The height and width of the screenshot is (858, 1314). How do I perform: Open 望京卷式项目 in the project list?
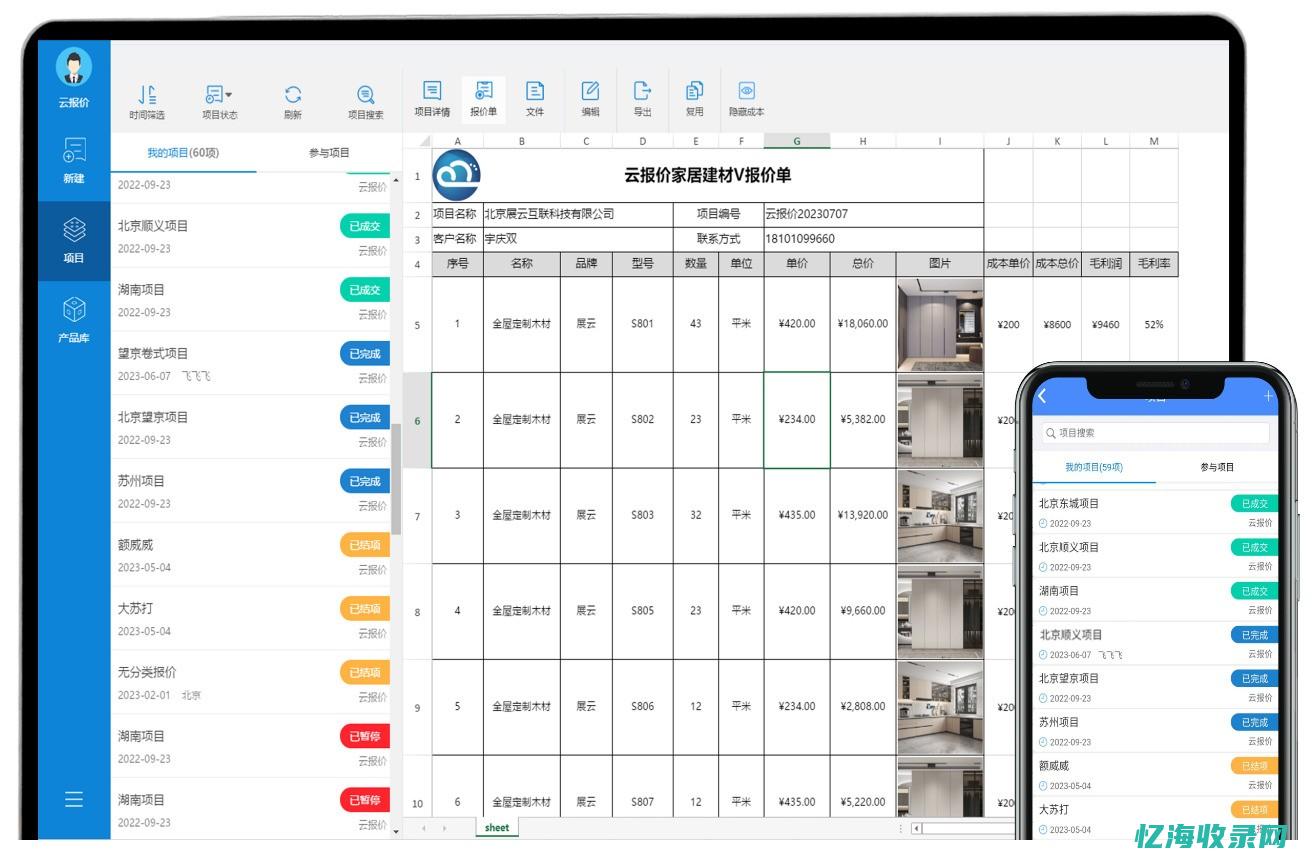(250, 364)
